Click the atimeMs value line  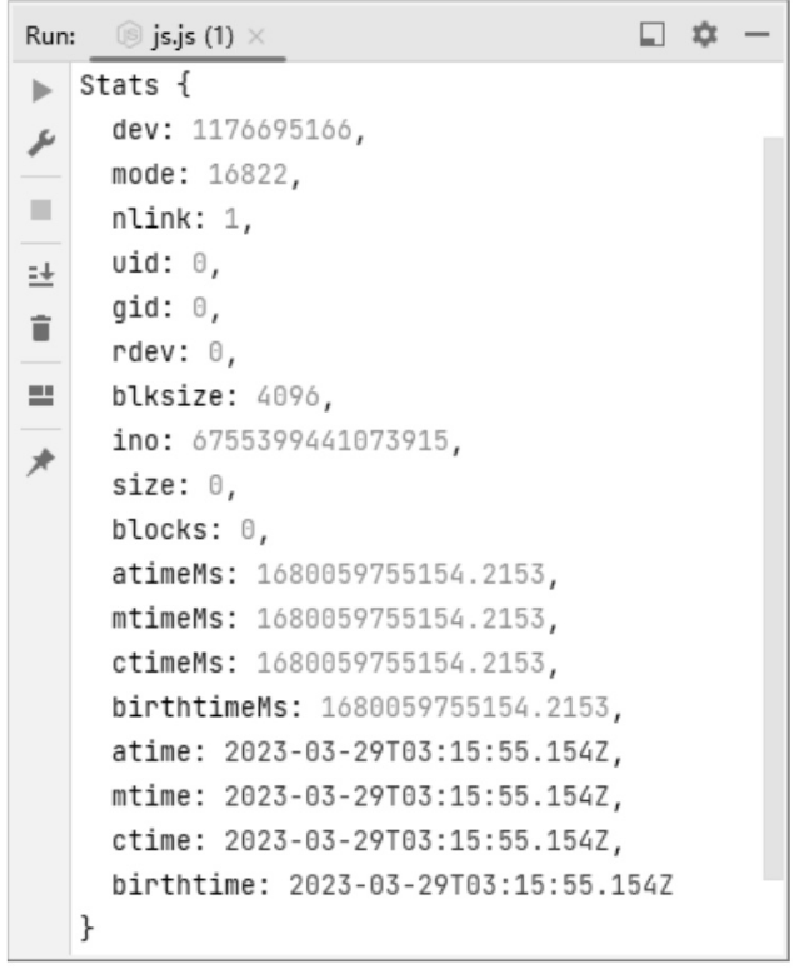tap(335, 574)
